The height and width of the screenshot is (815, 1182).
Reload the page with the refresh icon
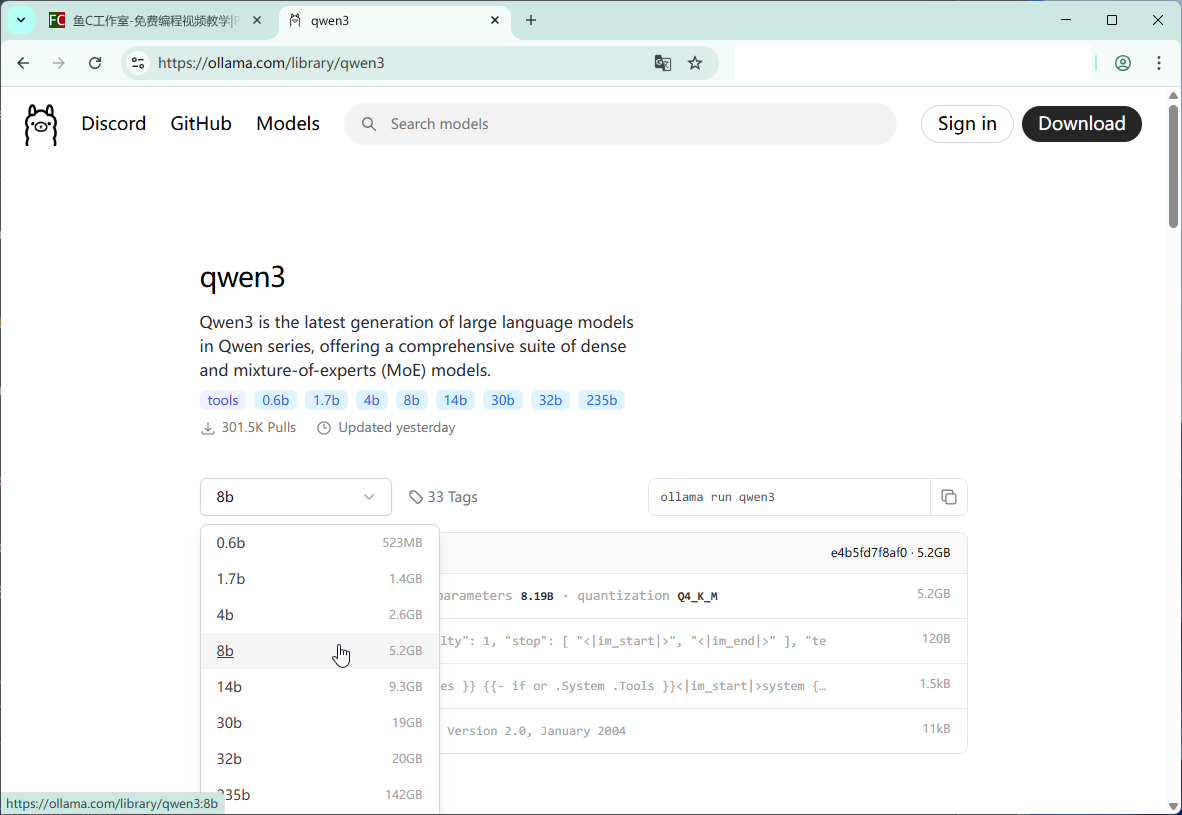pyautogui.click(x=95, y=63)
